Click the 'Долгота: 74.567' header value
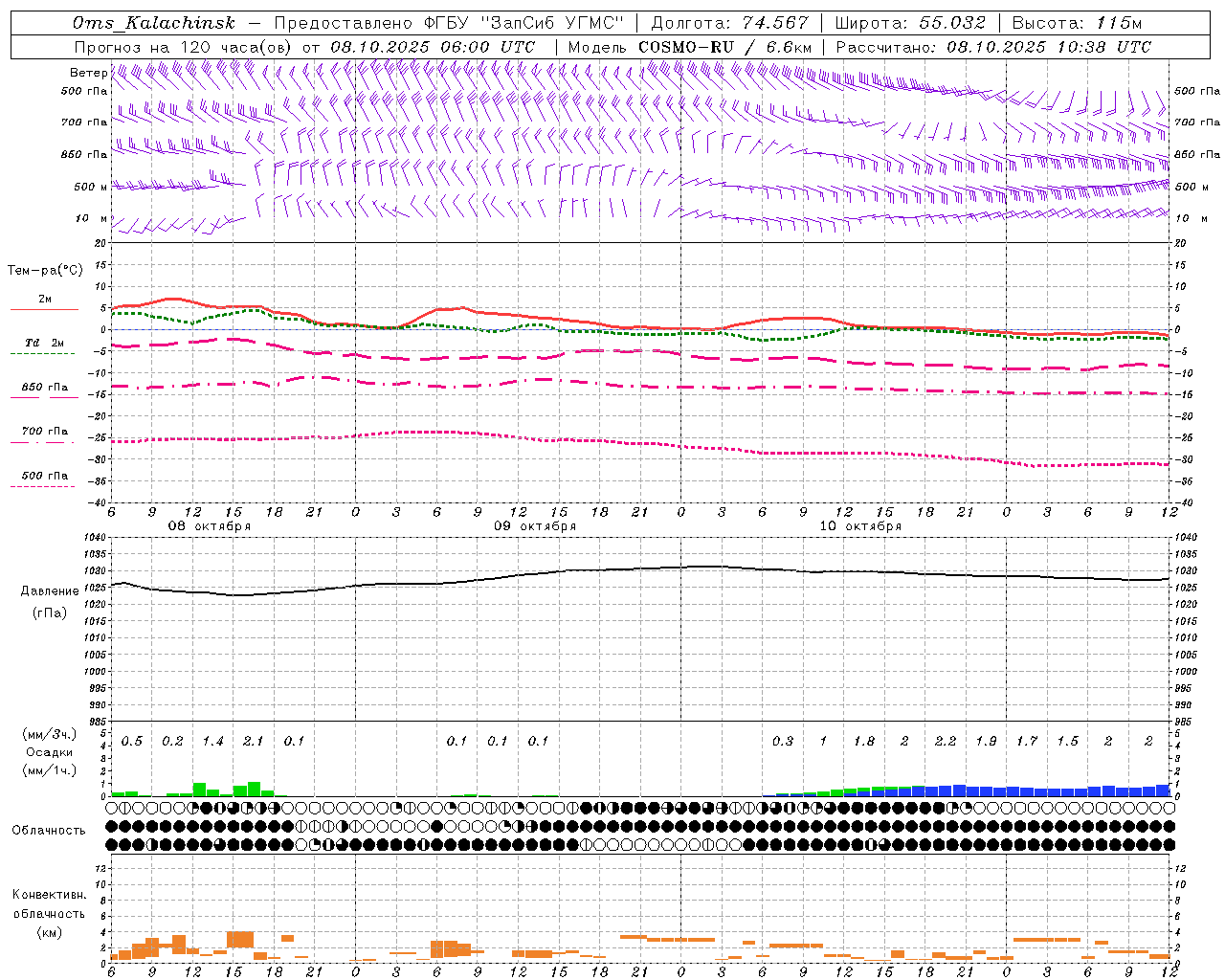This screenshot has height=980, width=1225. tap(730, 23)
